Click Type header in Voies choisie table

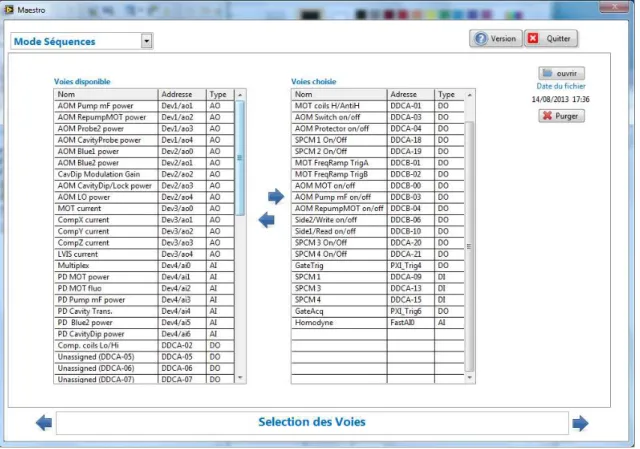(449, 94)
